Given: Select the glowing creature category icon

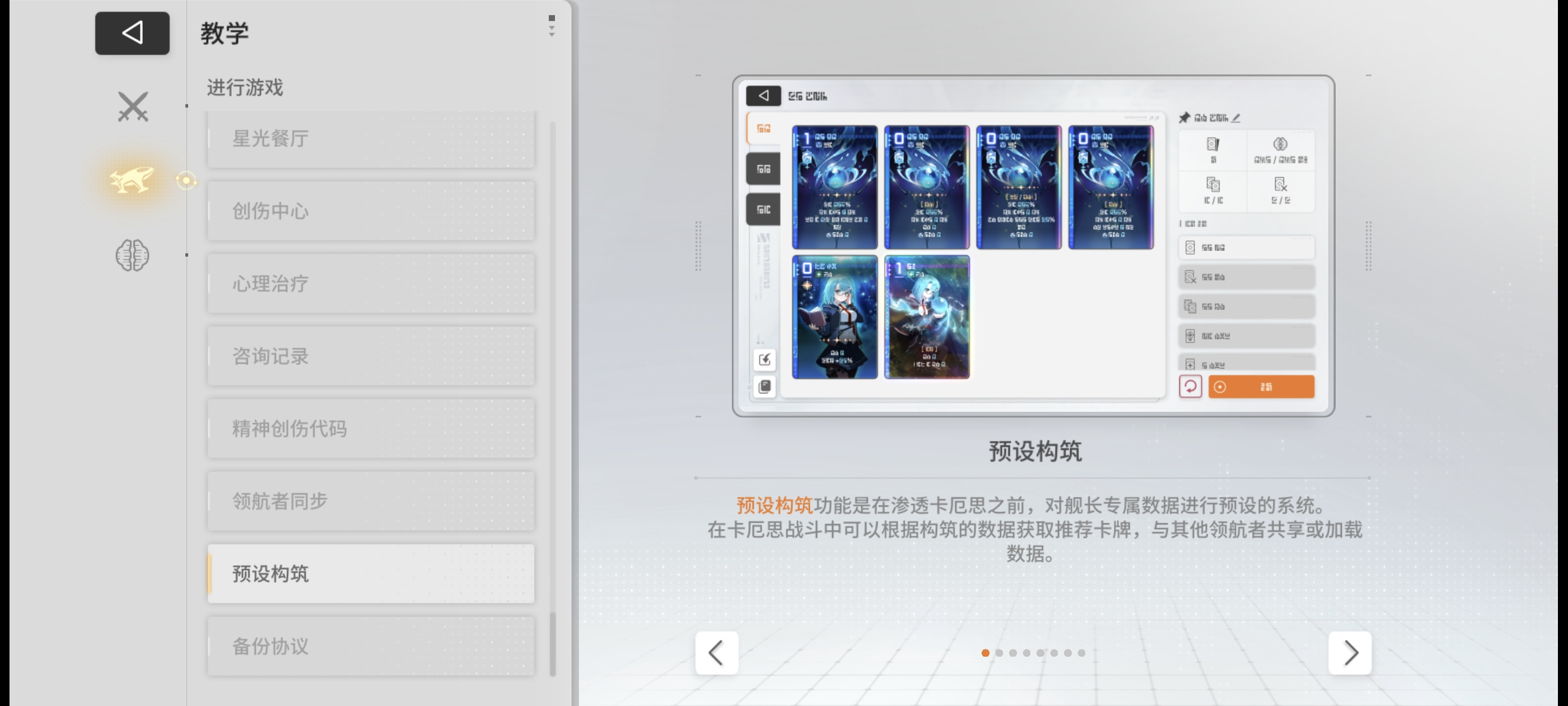Looking at the screenshot, I should coord(132,180).
